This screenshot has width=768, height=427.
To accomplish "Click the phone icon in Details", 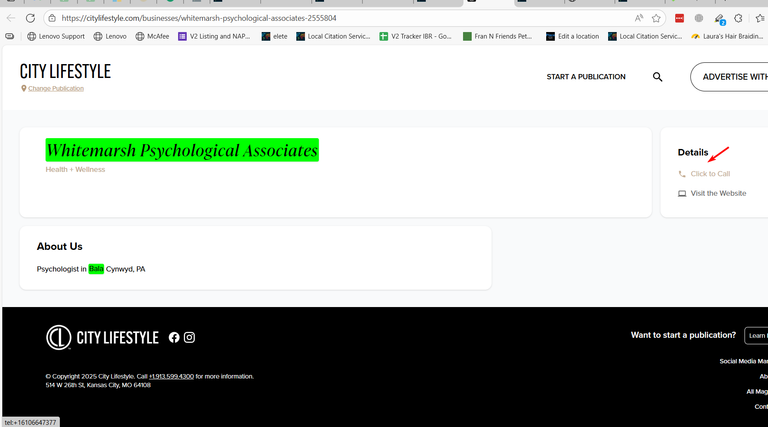I will (x=682, y=174).
